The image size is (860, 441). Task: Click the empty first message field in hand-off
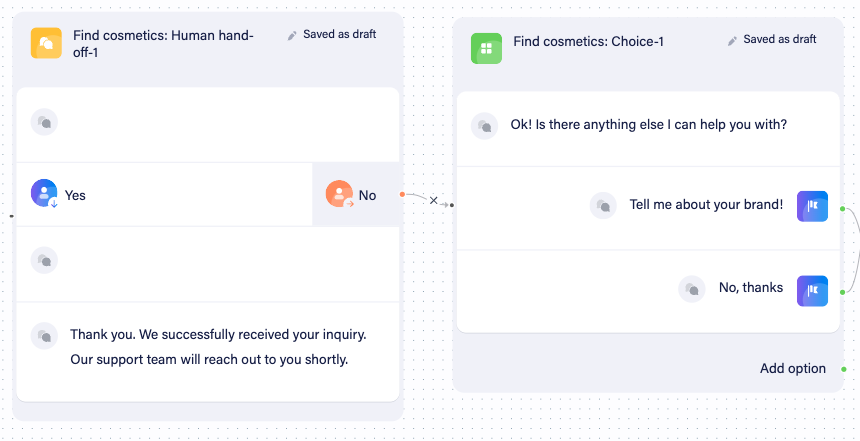[x=208, y=125]
